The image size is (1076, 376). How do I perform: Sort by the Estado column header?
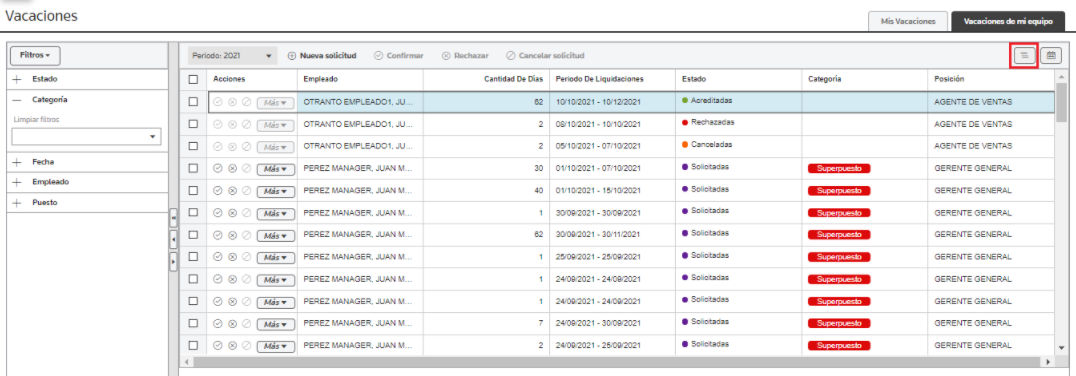[738, 80]
